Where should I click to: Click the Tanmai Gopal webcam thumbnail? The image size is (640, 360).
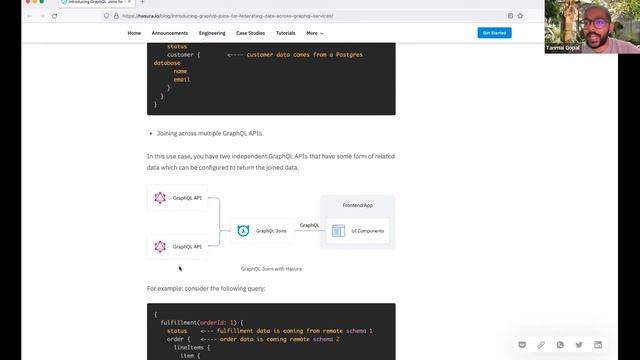click(592, 27)
